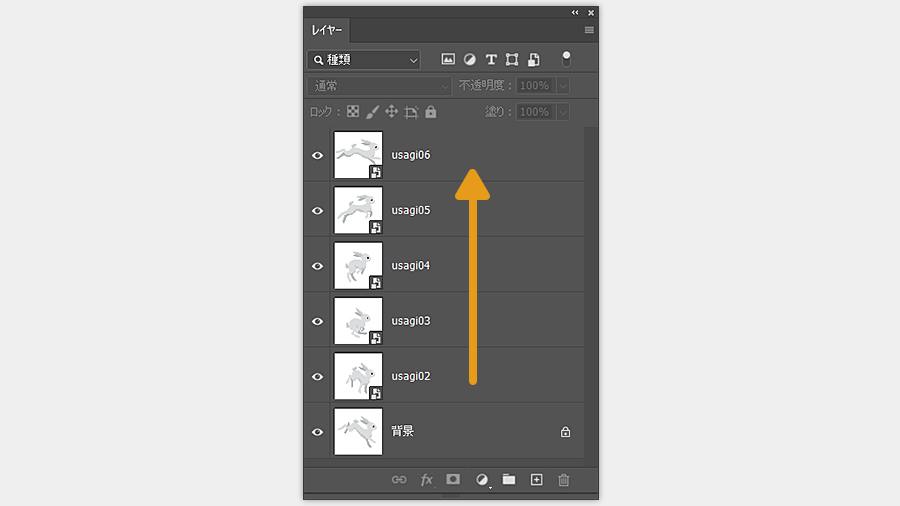
Task: Lock transparent pixels
Action: coord(353,111)
